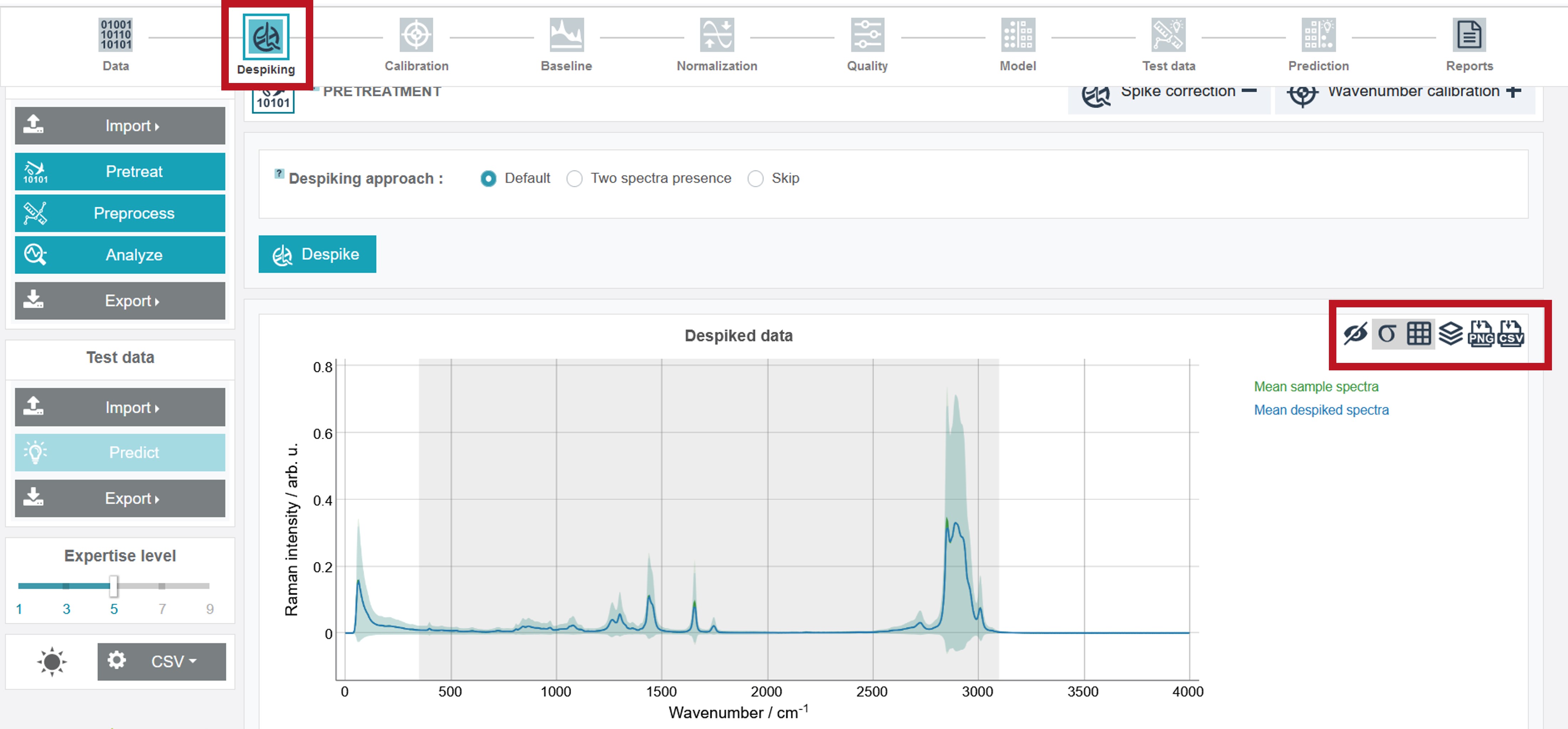The height and width of the screenshot is (729, 1568).
Task: Open the Baseline step icon
Action: point(566,35)
